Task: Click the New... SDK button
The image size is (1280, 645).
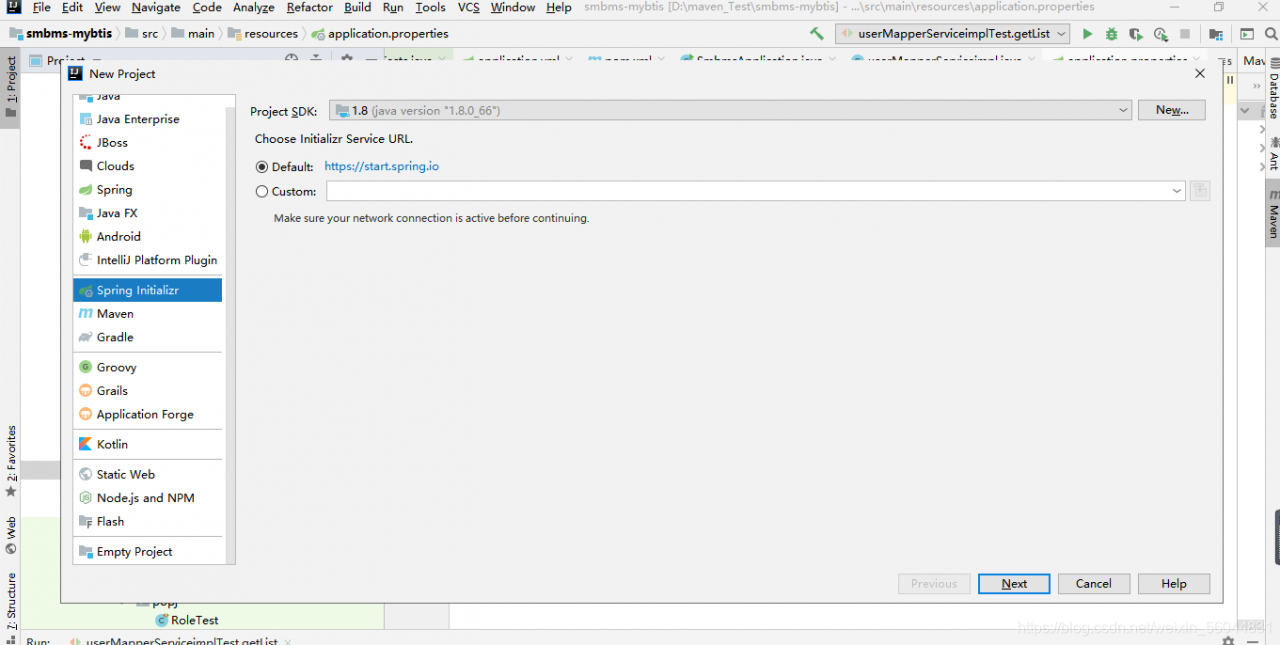Action: pos(1171,110)
